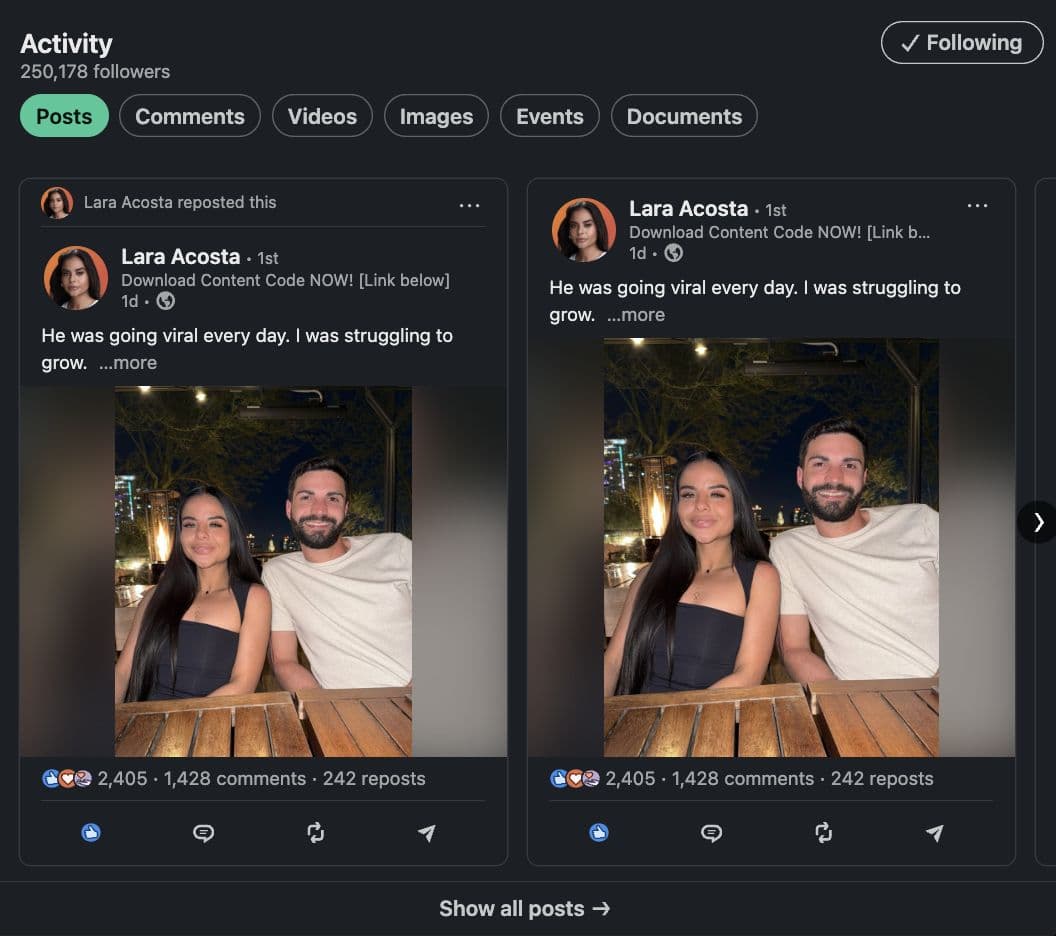The width and height of the screenshot is (1056, 936).
Task: Toggle the Following button off
Action: click(x=961, y=43)
